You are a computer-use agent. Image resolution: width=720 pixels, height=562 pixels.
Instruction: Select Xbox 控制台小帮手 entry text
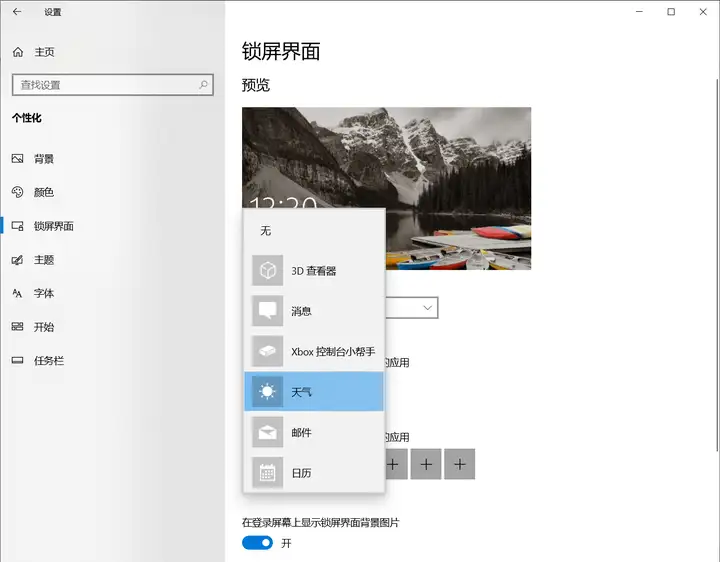(333, 352)
